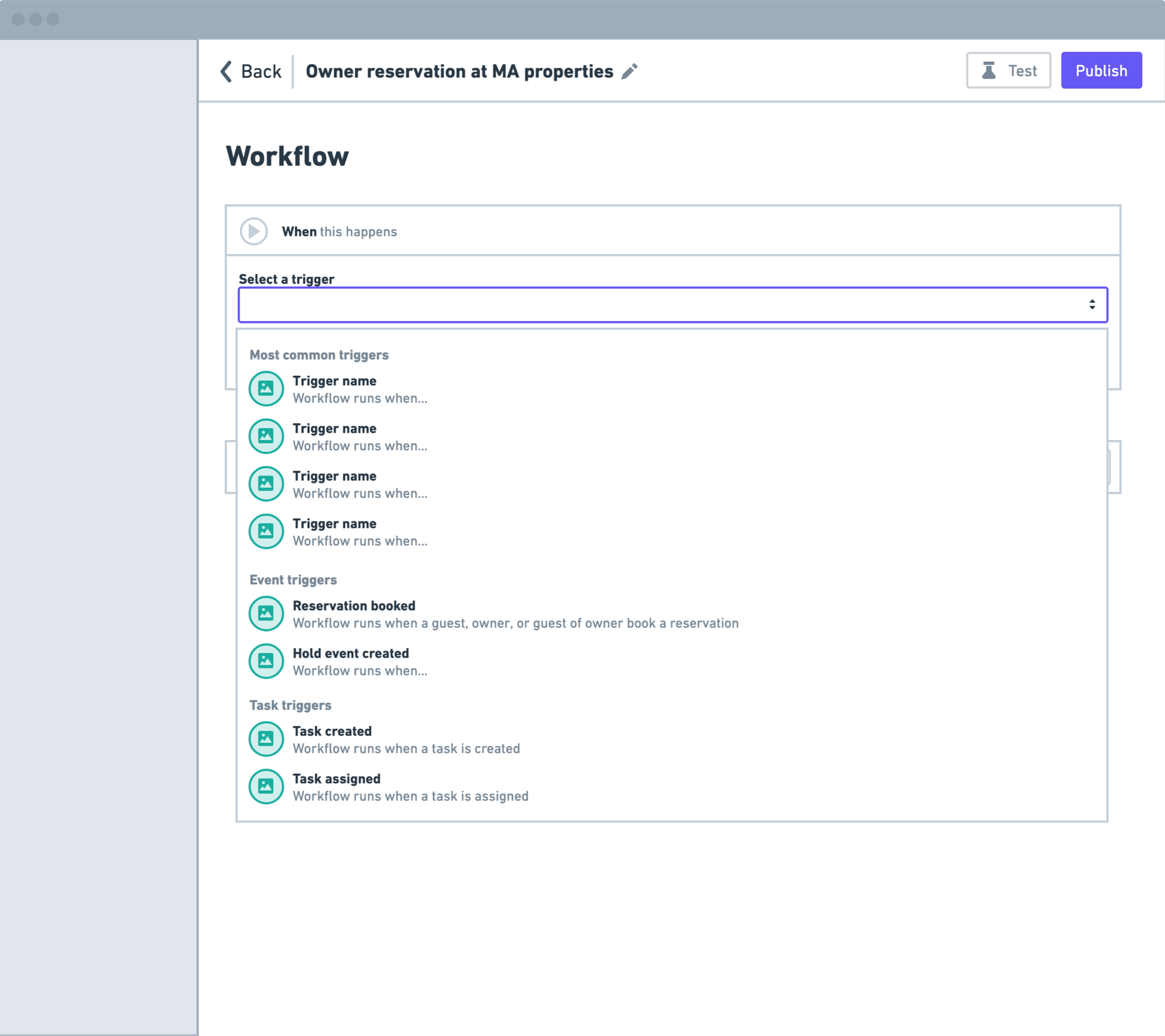Go Back to previous page
The height and width of the screenshot is (1036, 1165).
261,71
